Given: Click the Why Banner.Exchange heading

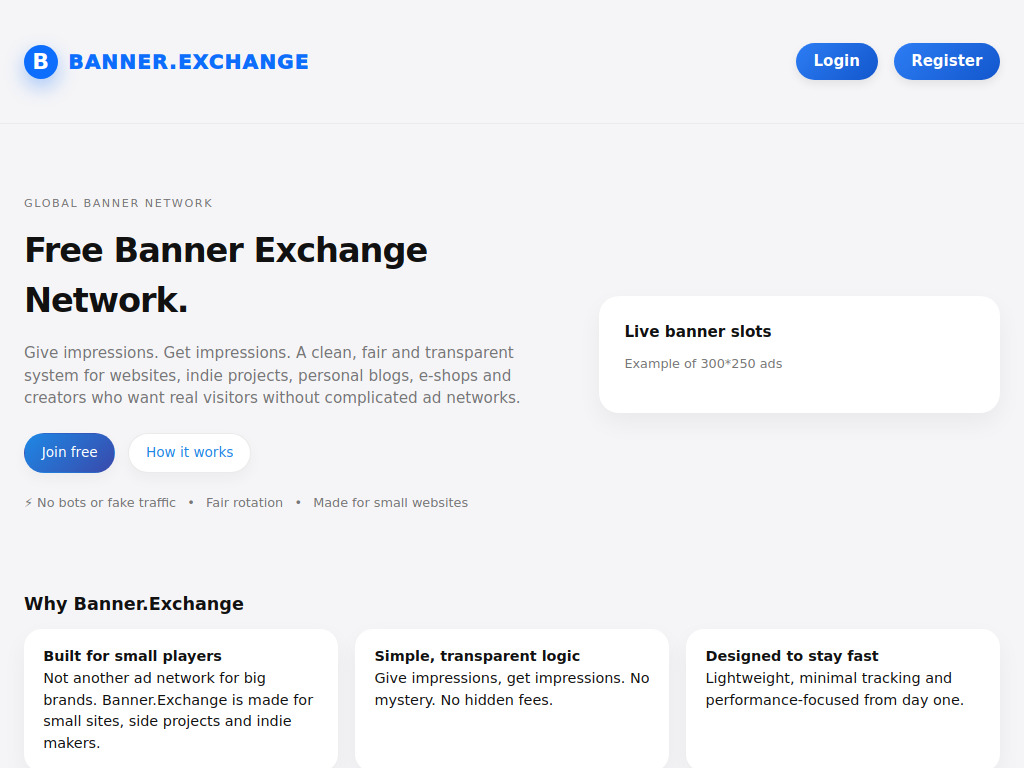Looking at the screenshot, I should click(134, 604).
